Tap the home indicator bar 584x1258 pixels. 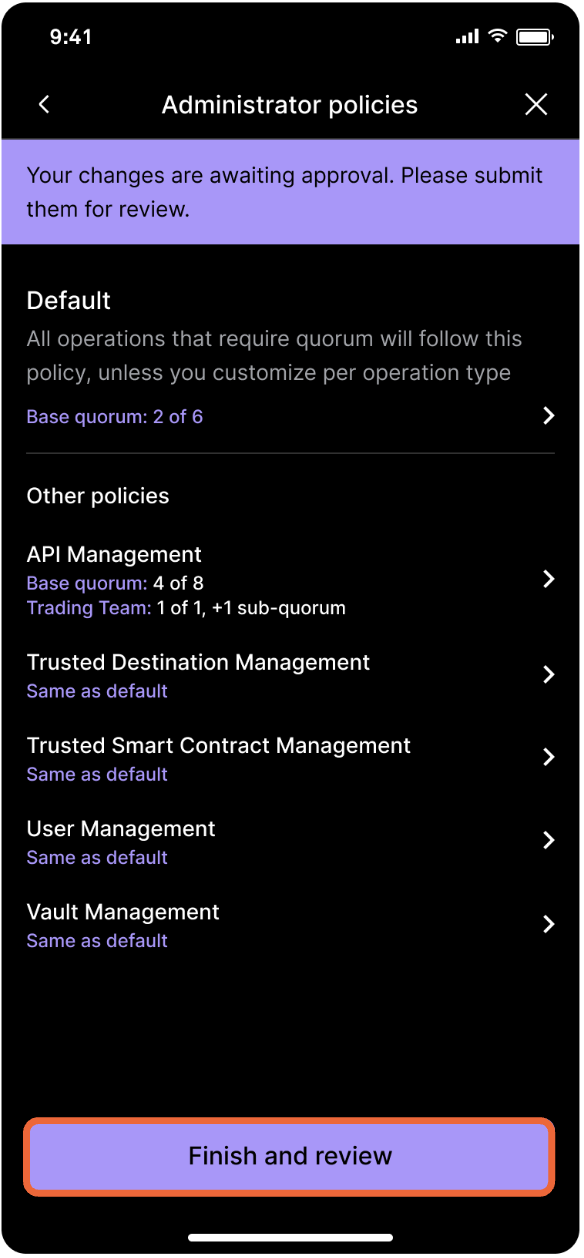tap(290, 1237)
